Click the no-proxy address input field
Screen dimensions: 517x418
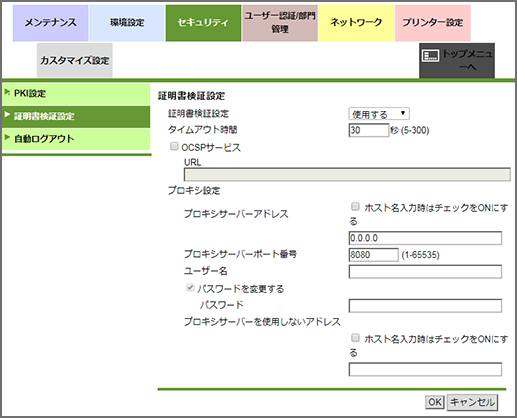point(425,369)
